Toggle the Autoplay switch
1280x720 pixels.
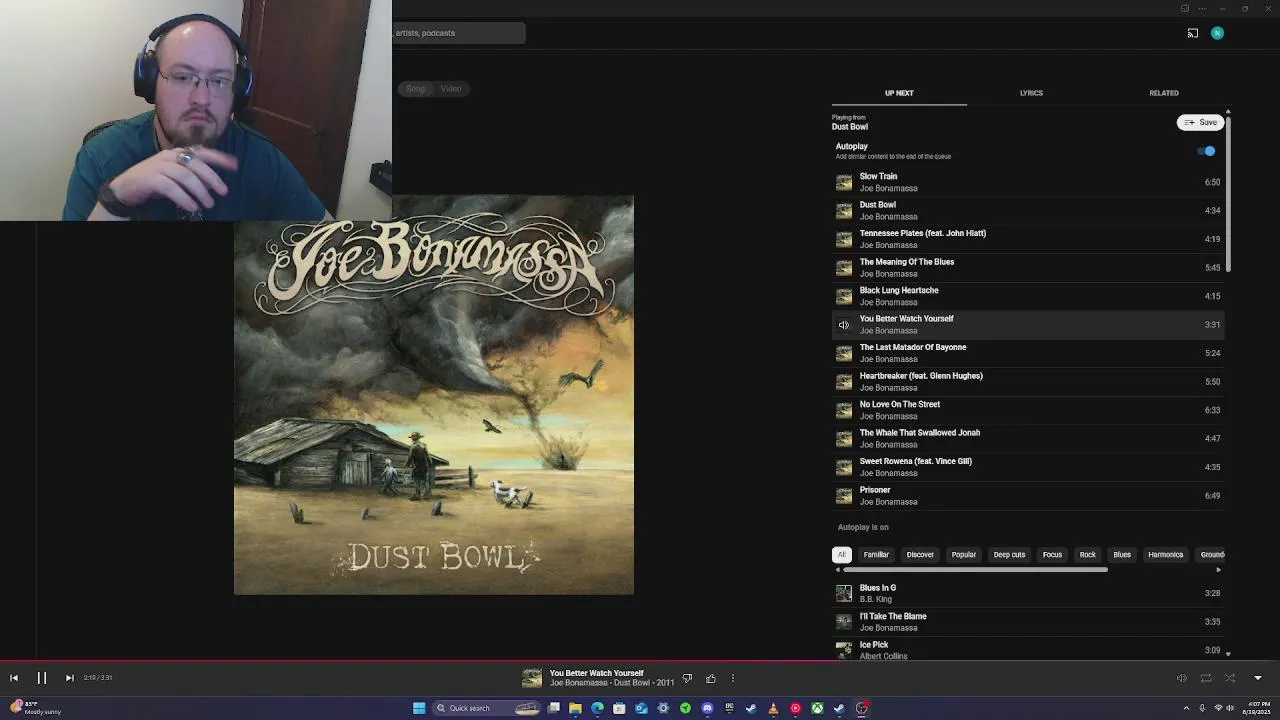pos(1207,151)
